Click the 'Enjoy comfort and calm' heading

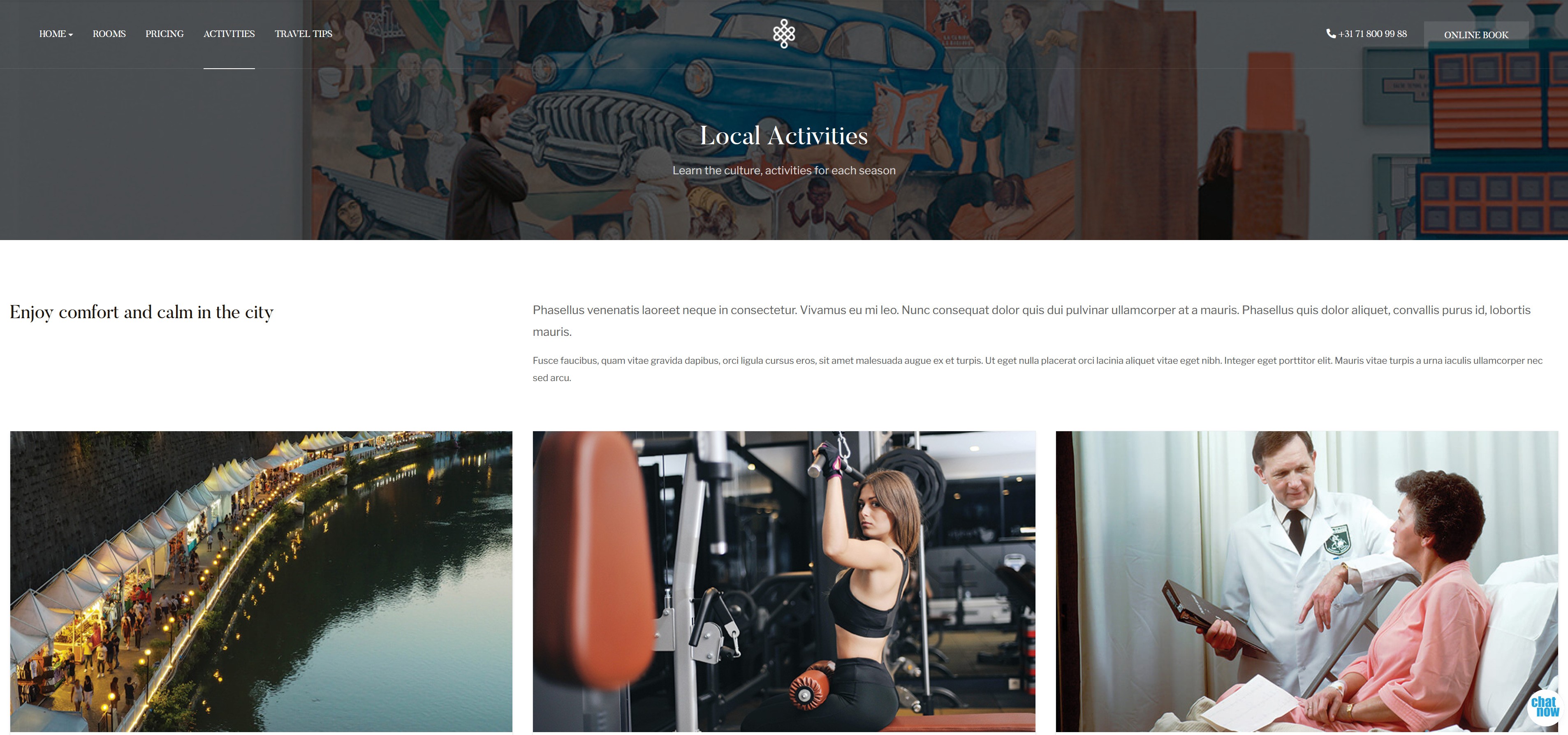pyautogui.click(x=141, y=312)
